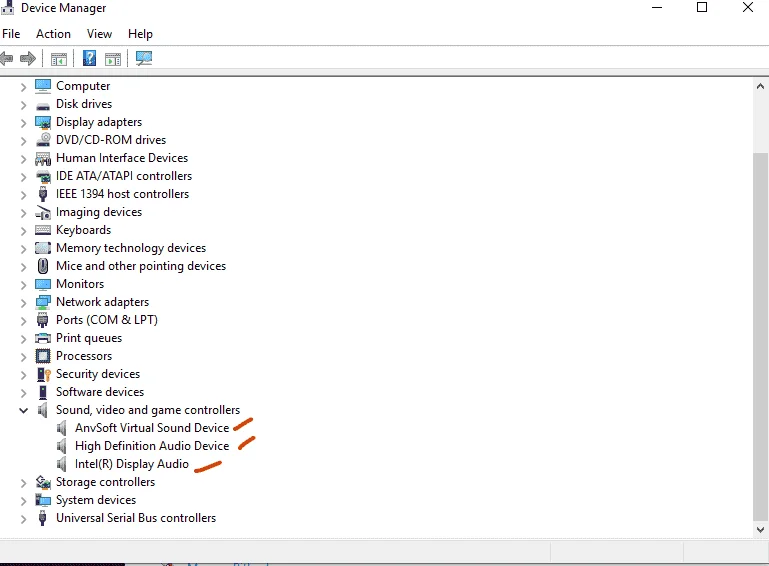Select High Definition Audio Device entry
Viewport: 769px width, 566px height.
click(x=152, y=446)
